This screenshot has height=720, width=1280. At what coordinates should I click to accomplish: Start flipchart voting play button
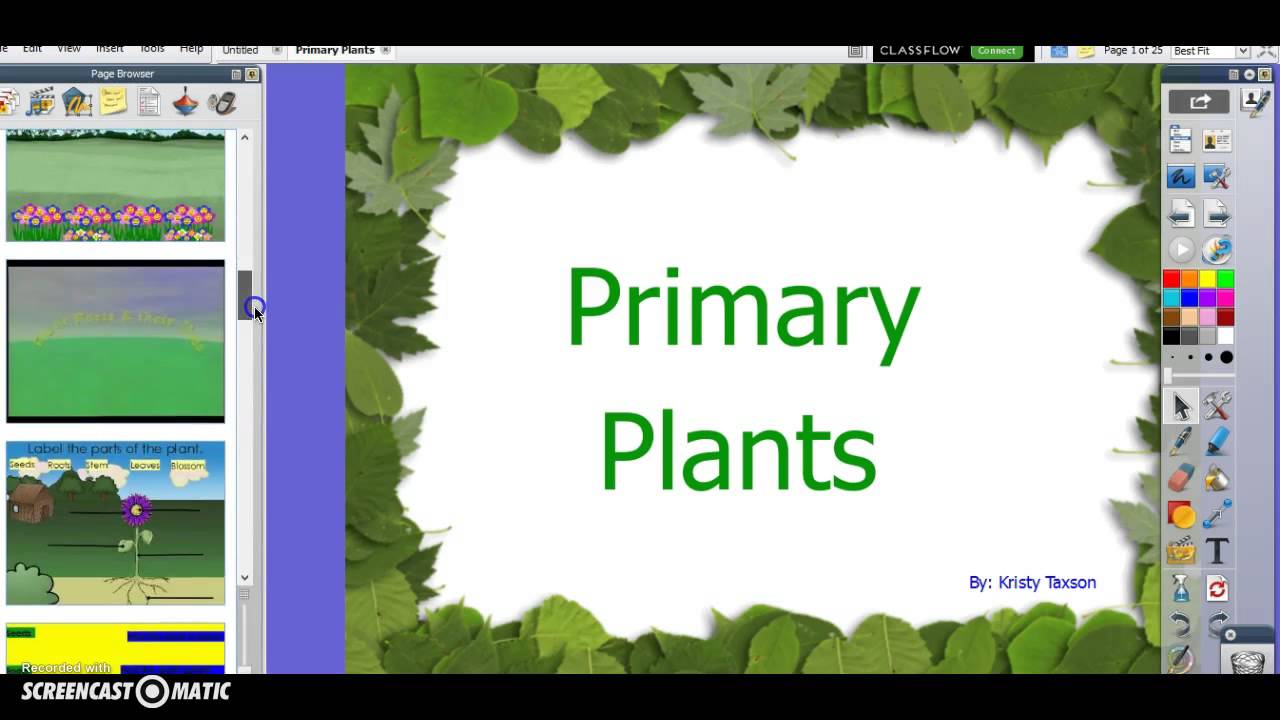pos(1181,249)
